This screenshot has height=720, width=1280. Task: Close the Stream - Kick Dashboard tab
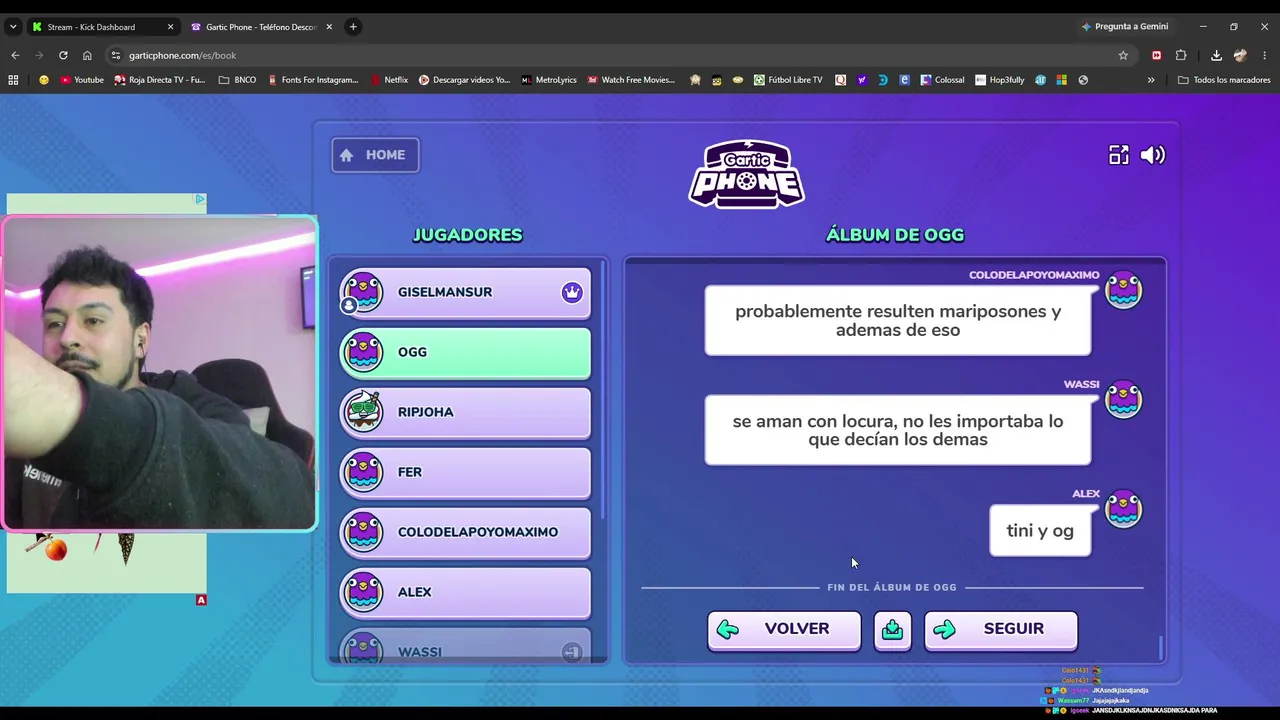[170, 27]
